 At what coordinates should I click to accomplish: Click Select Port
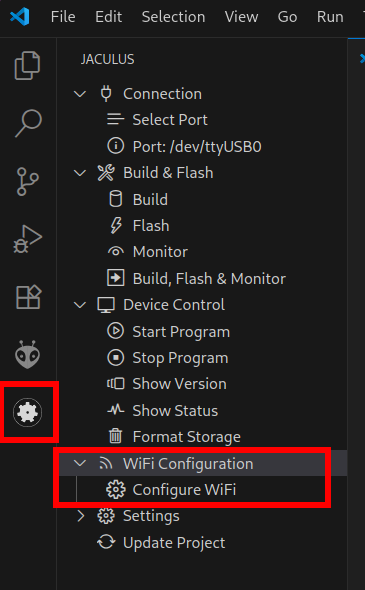pos(170,120)
